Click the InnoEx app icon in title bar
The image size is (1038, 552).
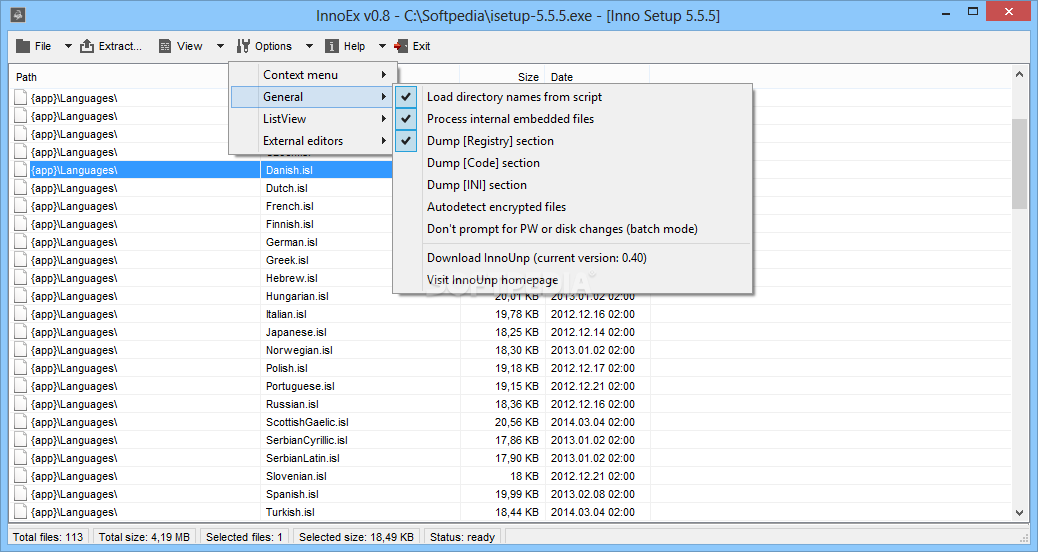19,14
